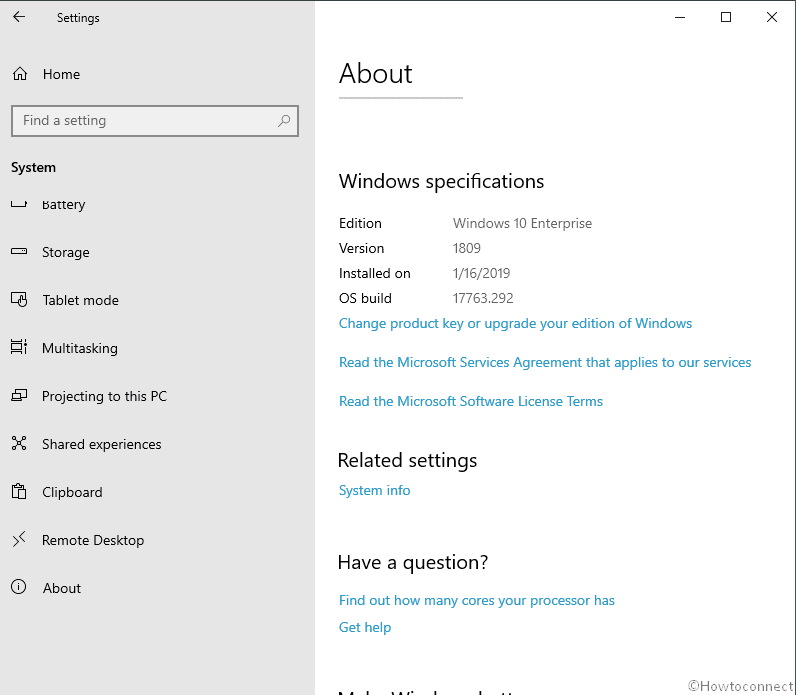Click the System section label

click(x=34, y=168)
